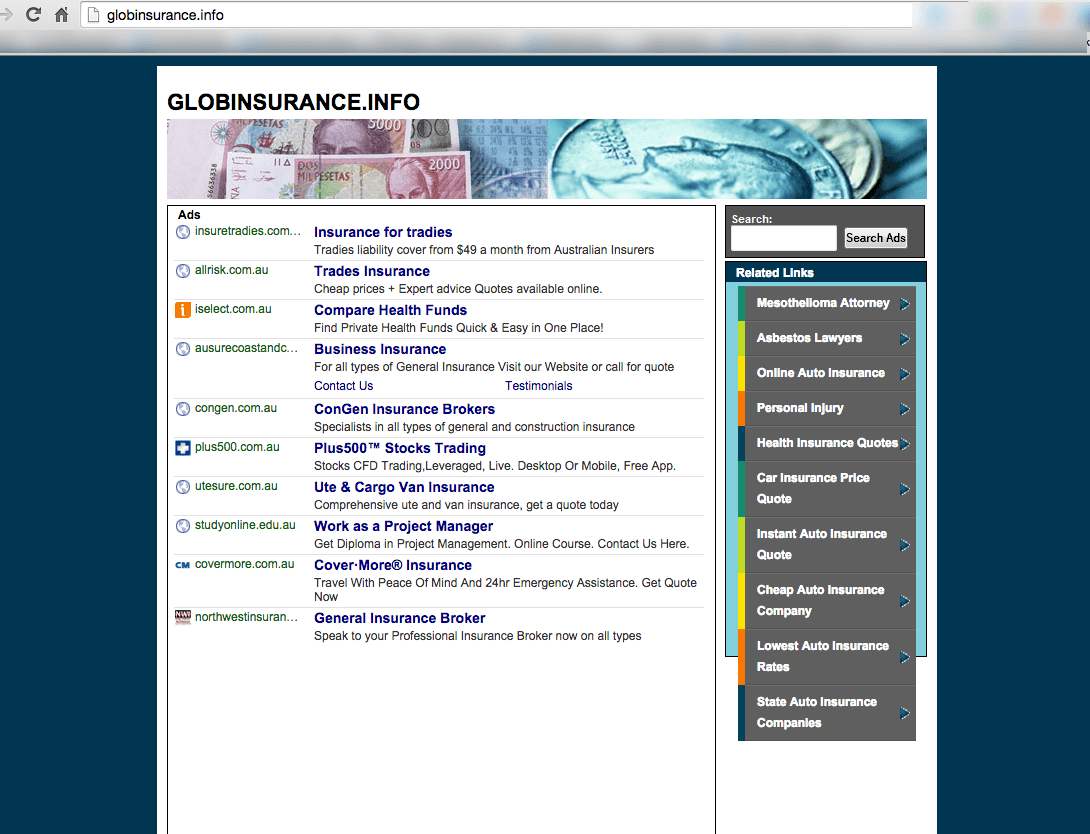Image resolution: width=1090 pixels, height=834 pixels.
Task: Click inside the Search text box
Action: coord(783,238)
